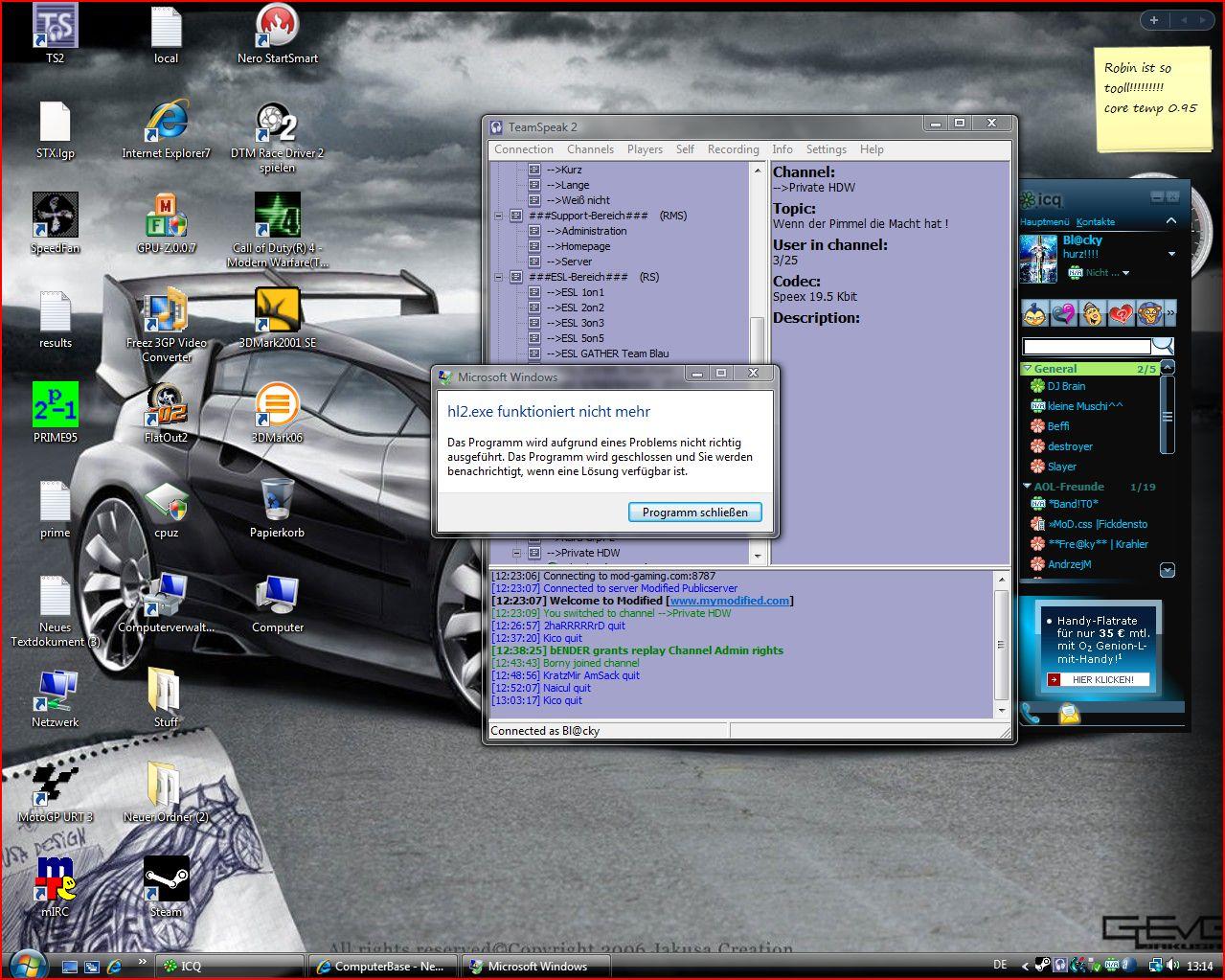This screenshot has height=980, width=1225.
Task: Open Call of Duty 4 shortcut
Action: pyautogui.click(x=278, y=230)
